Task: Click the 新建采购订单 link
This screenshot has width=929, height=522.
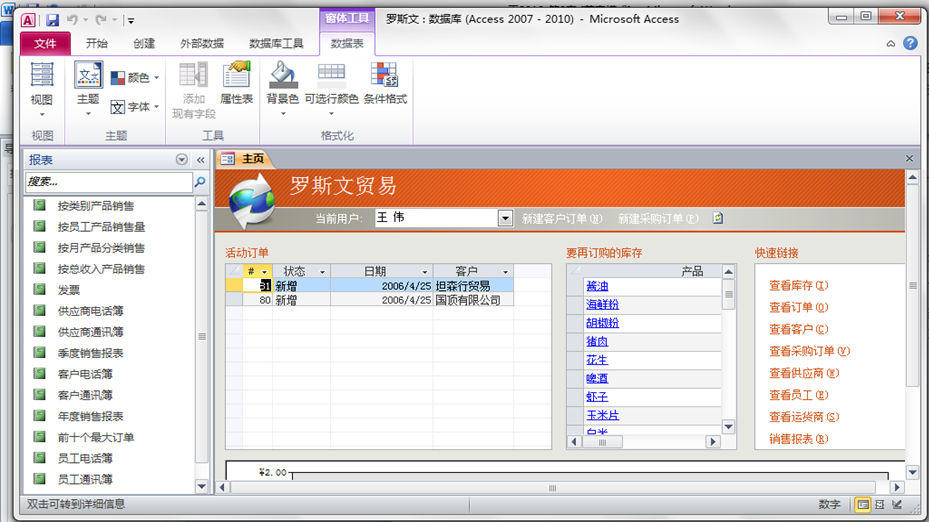Action: point(658,219)
